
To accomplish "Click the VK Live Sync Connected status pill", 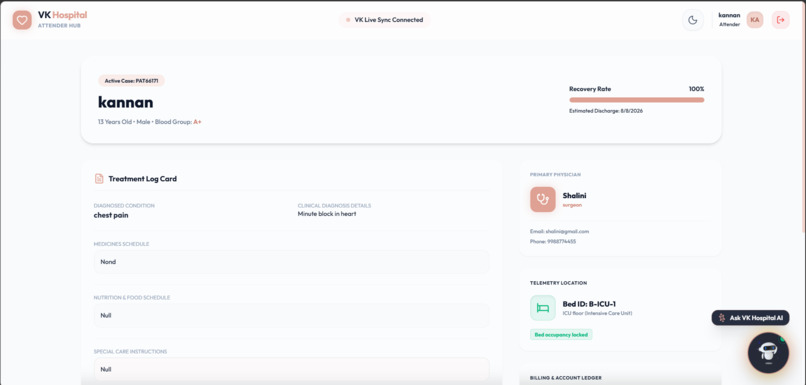I will (x=384, y=20).
